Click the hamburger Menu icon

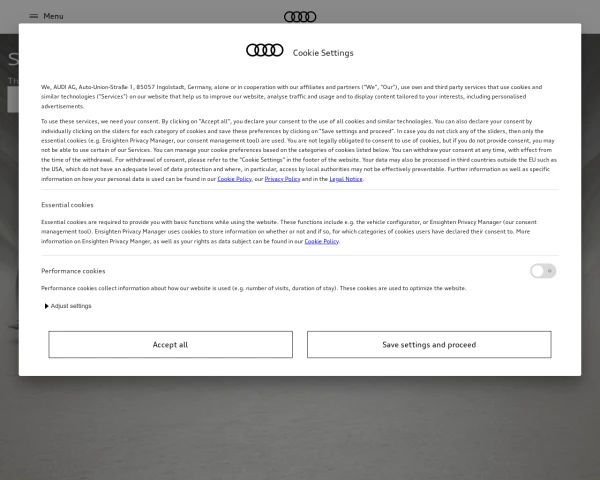tap(34, 16)
